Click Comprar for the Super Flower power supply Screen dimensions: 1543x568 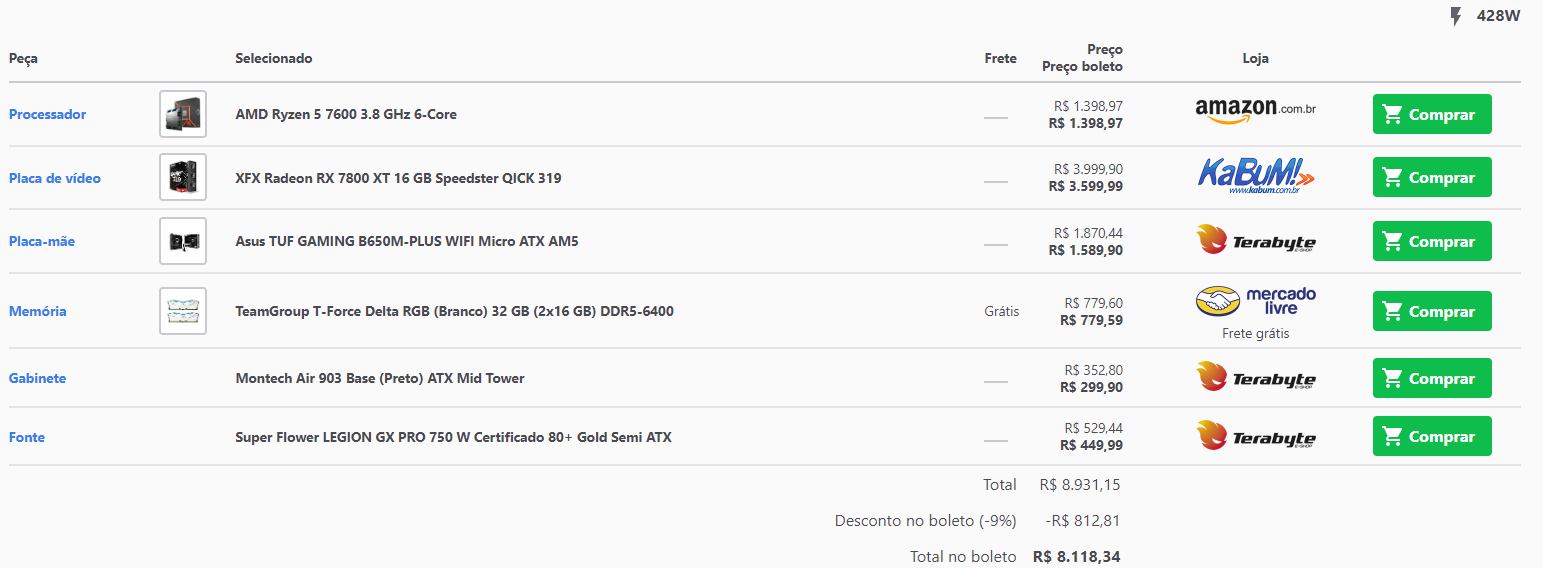[x=1432, y=436]
